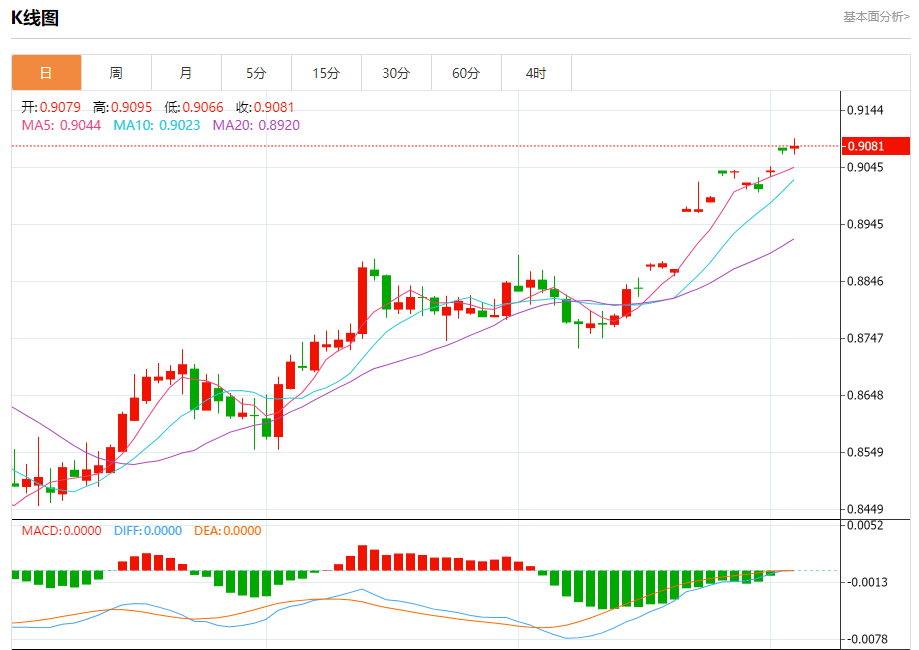Screen dimensions: 919x650
Task: Click the DEA:0.0000 indicator label
Action: [227, 531]
